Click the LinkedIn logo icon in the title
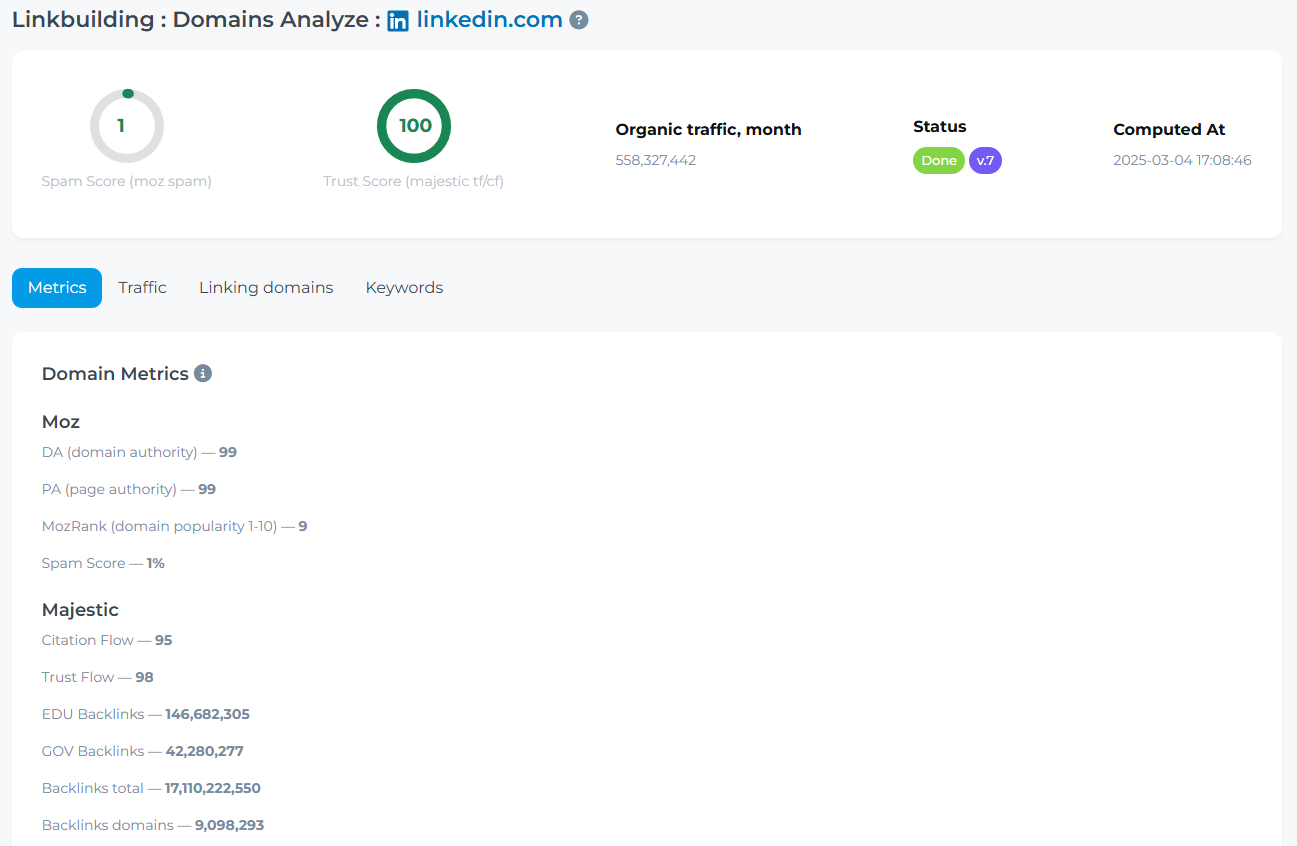The image size is (1297, 846). pos(398,21)
